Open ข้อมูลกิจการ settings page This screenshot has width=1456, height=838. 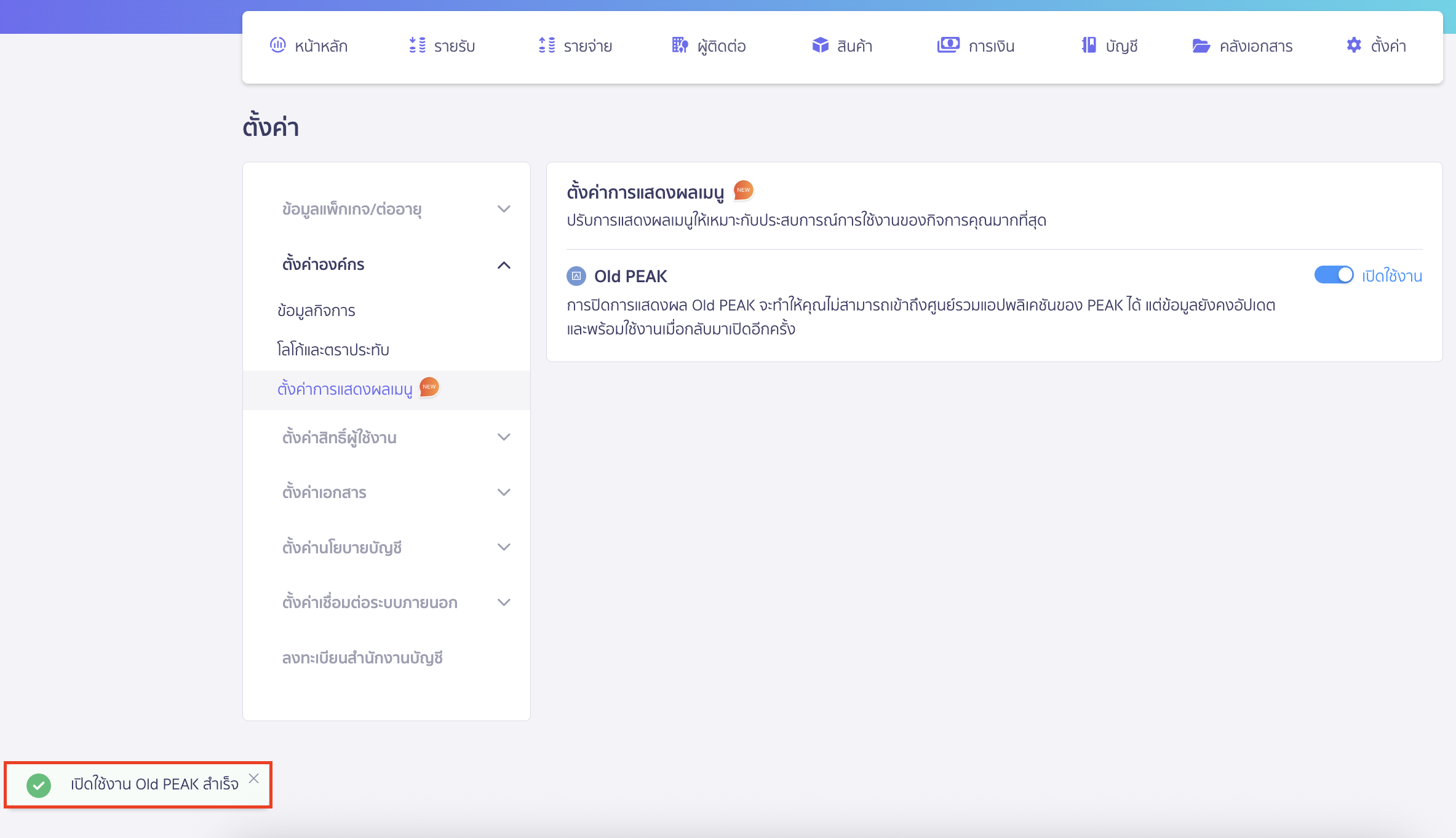point(316,310)
